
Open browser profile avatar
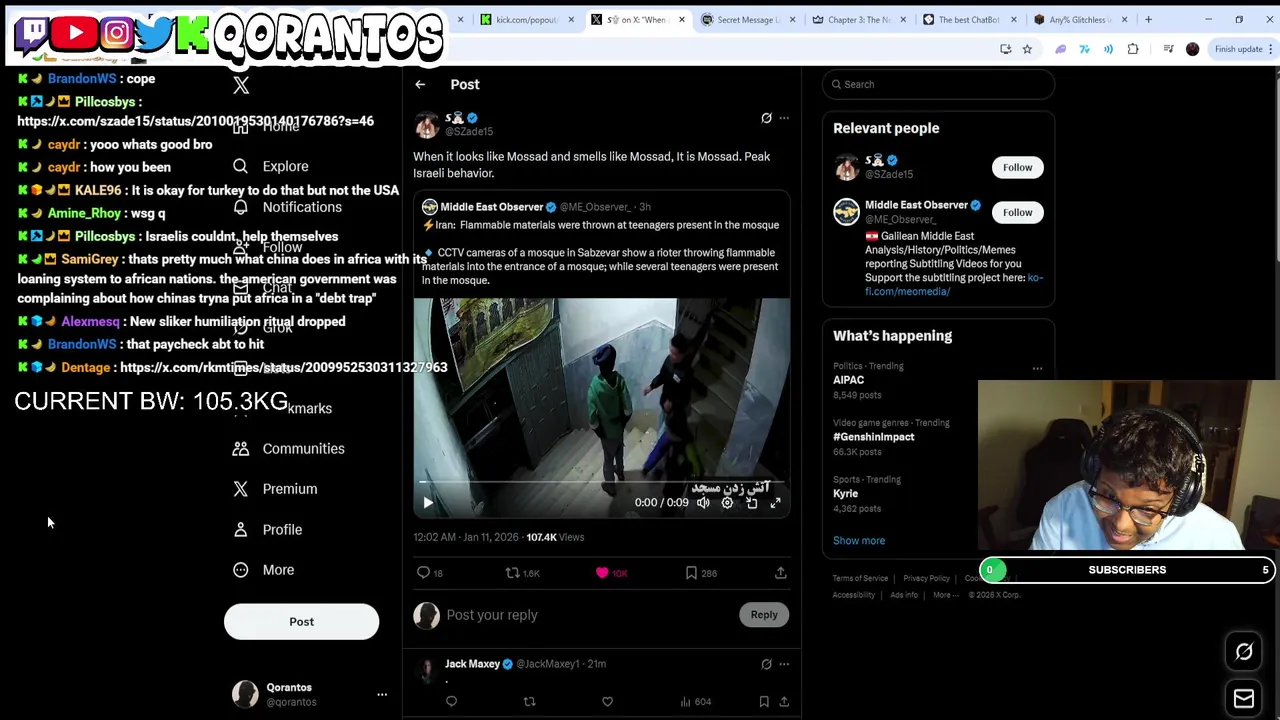click(x=1192, y=49)
